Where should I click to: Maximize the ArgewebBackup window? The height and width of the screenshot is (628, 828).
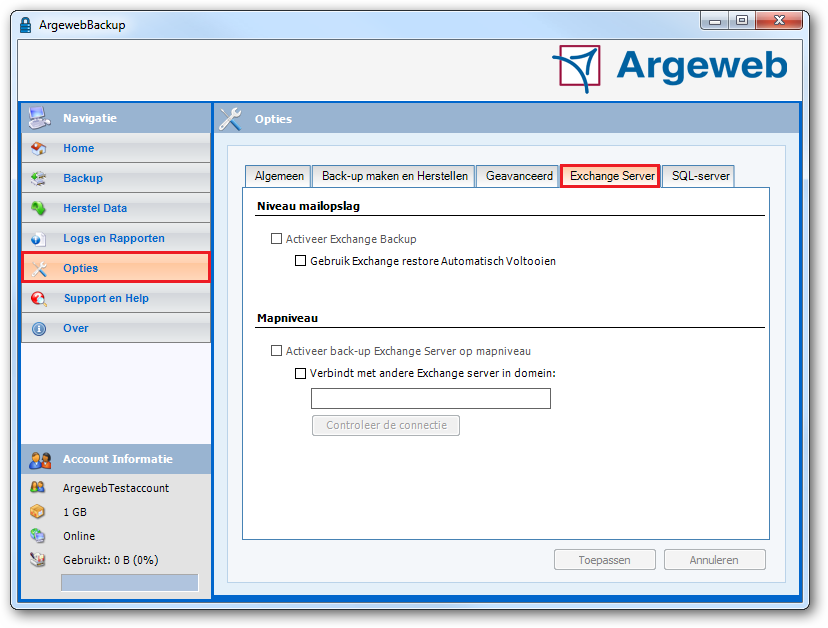742,21
